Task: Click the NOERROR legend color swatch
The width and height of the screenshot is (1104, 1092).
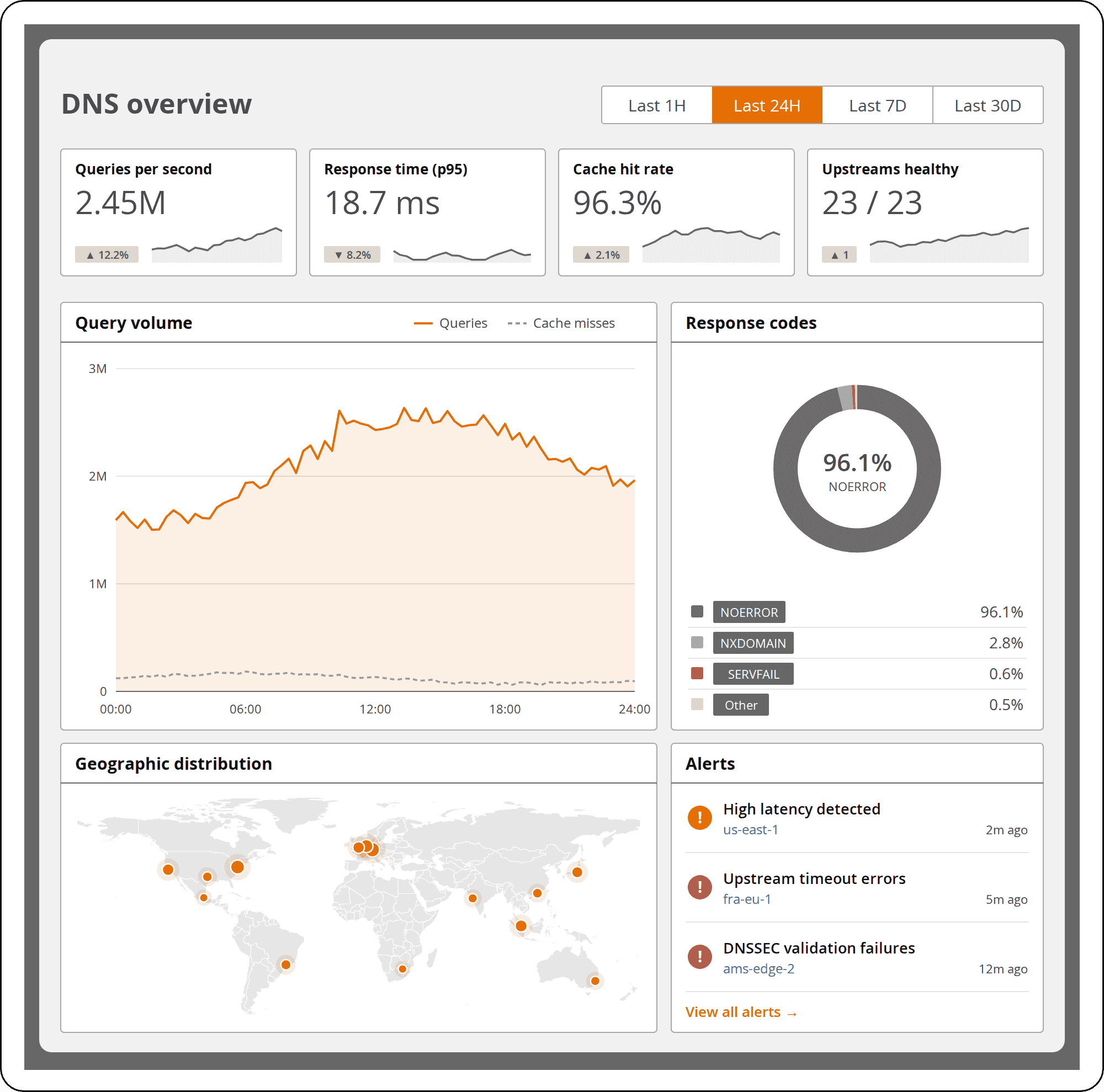Action: tap(697, 611)
